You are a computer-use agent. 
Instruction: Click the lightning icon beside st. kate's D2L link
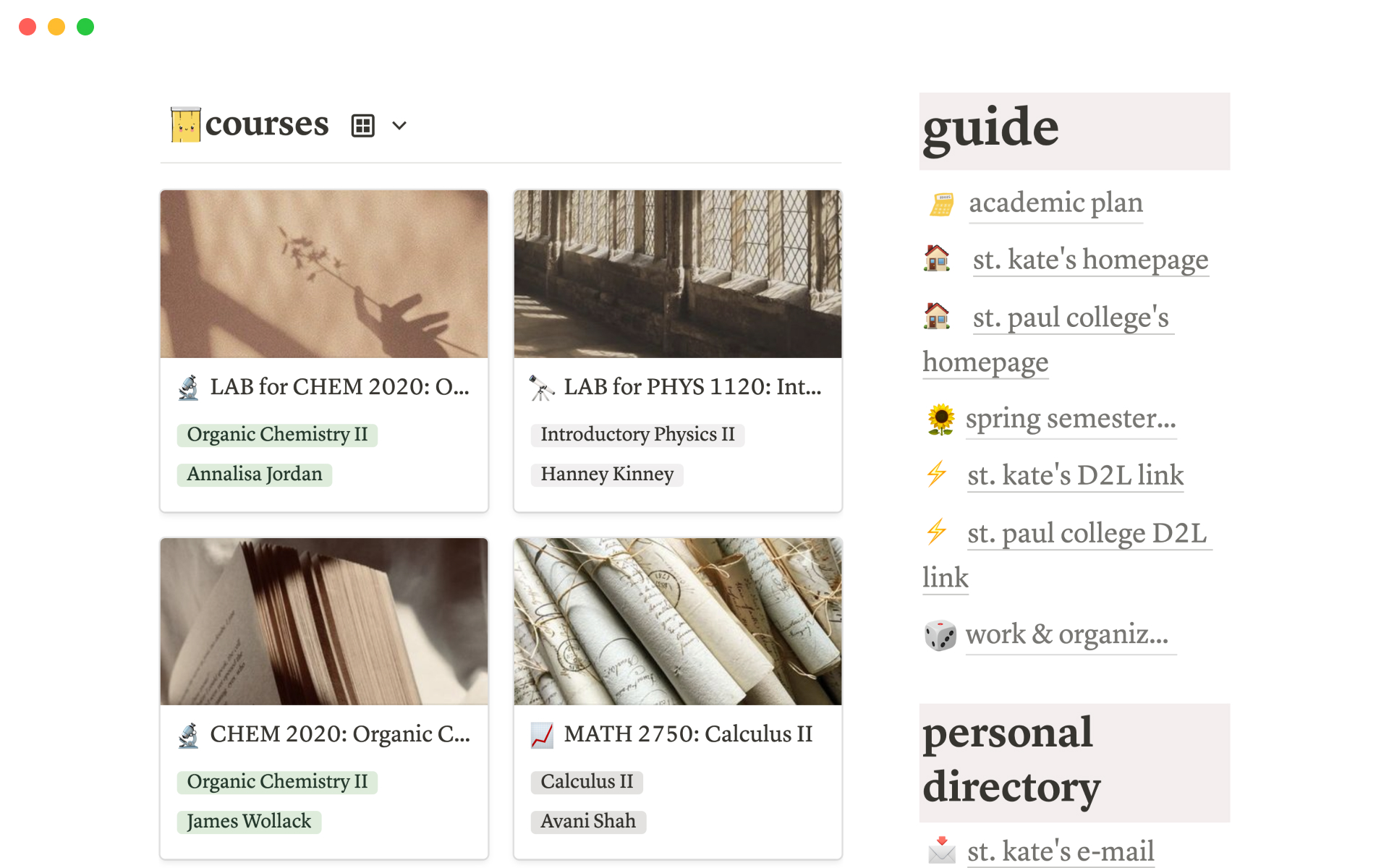click(x=937, y=475)
